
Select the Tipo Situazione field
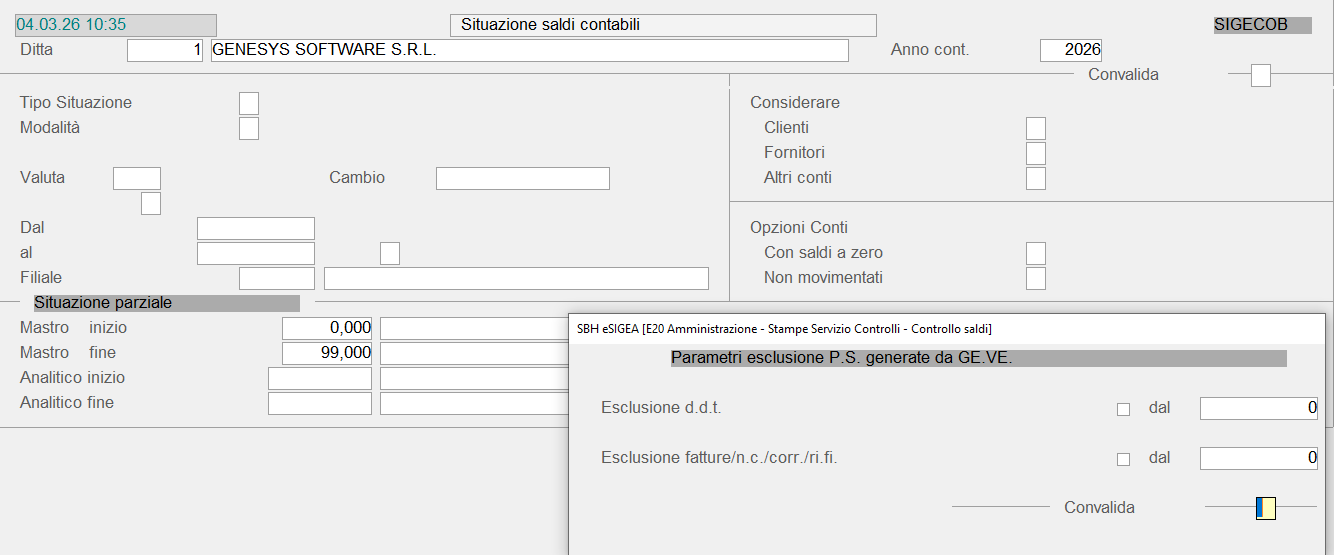click(249, 103)
